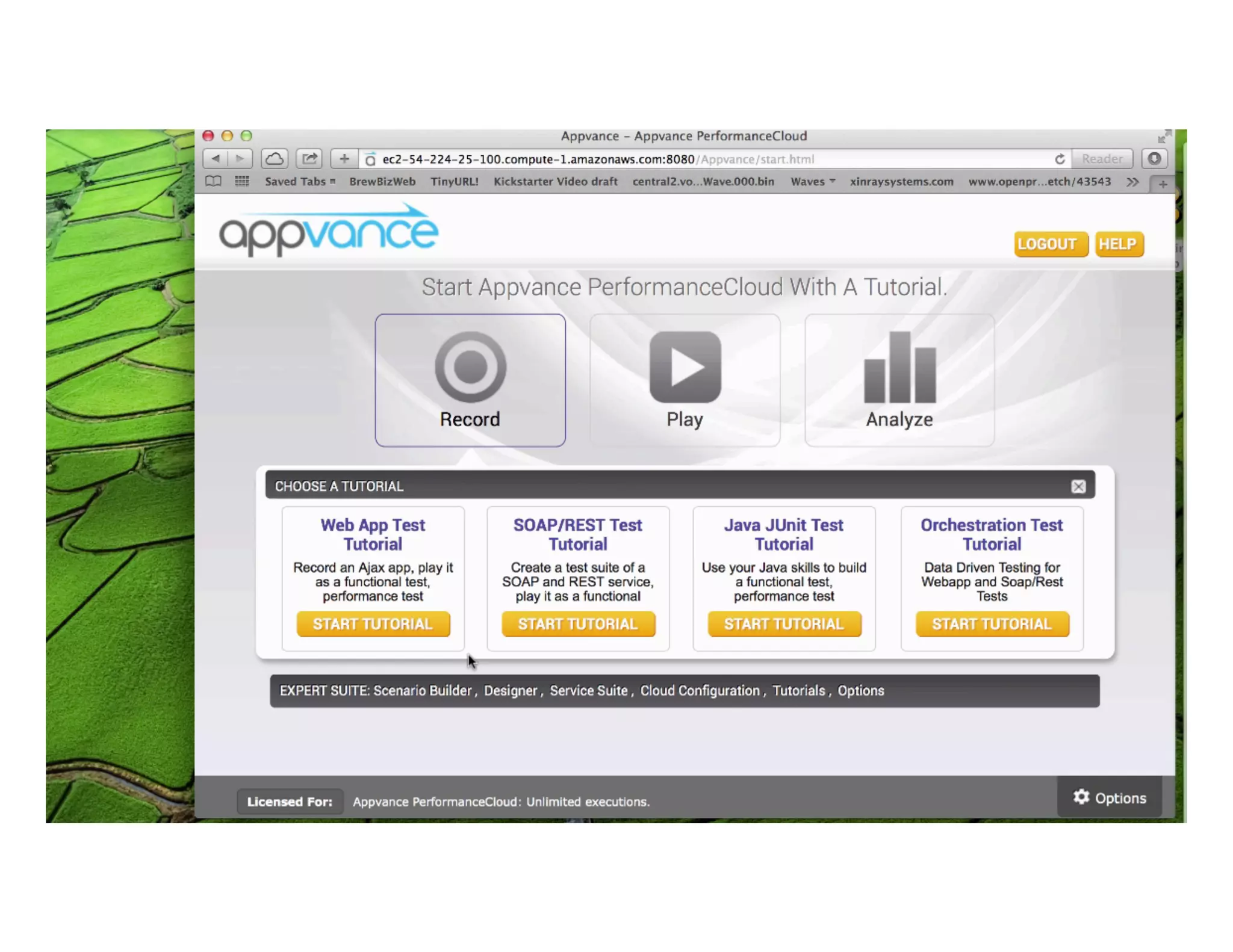Show more bookmarks with the double chevron
This screenshot has width=1233, height=952.
pyautogui.click(x=1132, y=182)
